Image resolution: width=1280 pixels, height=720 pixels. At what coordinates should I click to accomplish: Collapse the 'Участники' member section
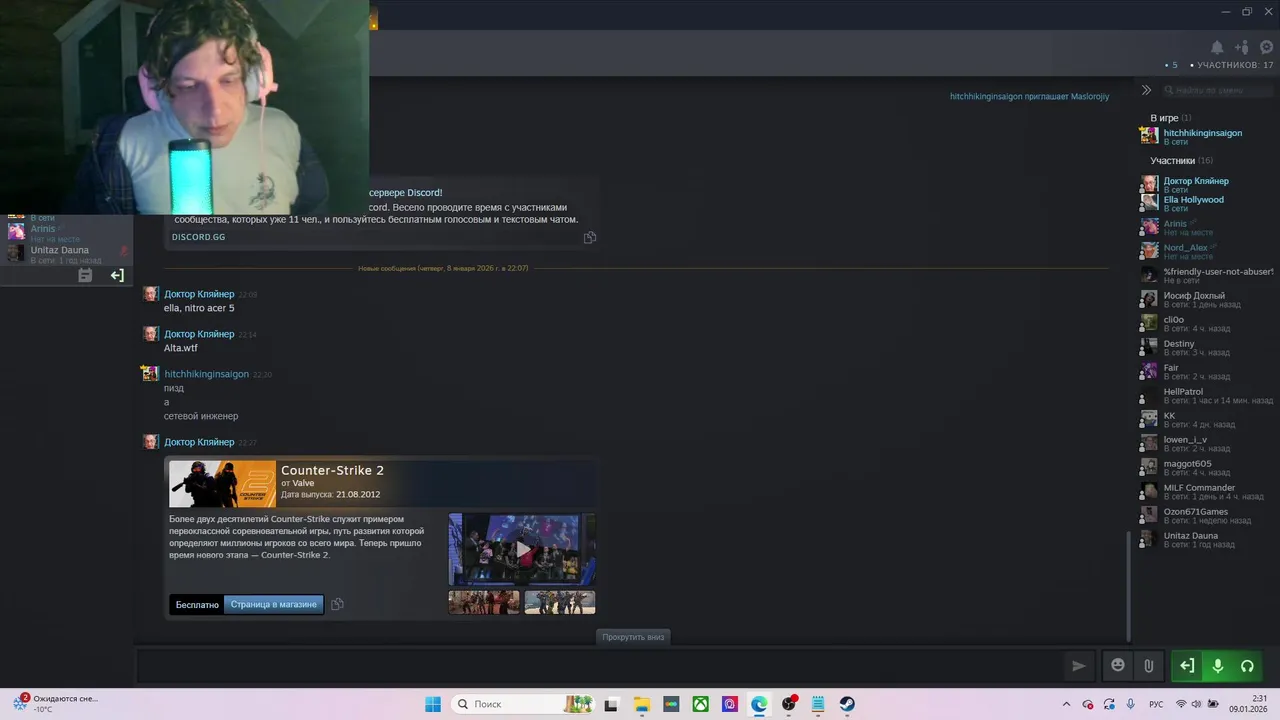pos(1181,161)
